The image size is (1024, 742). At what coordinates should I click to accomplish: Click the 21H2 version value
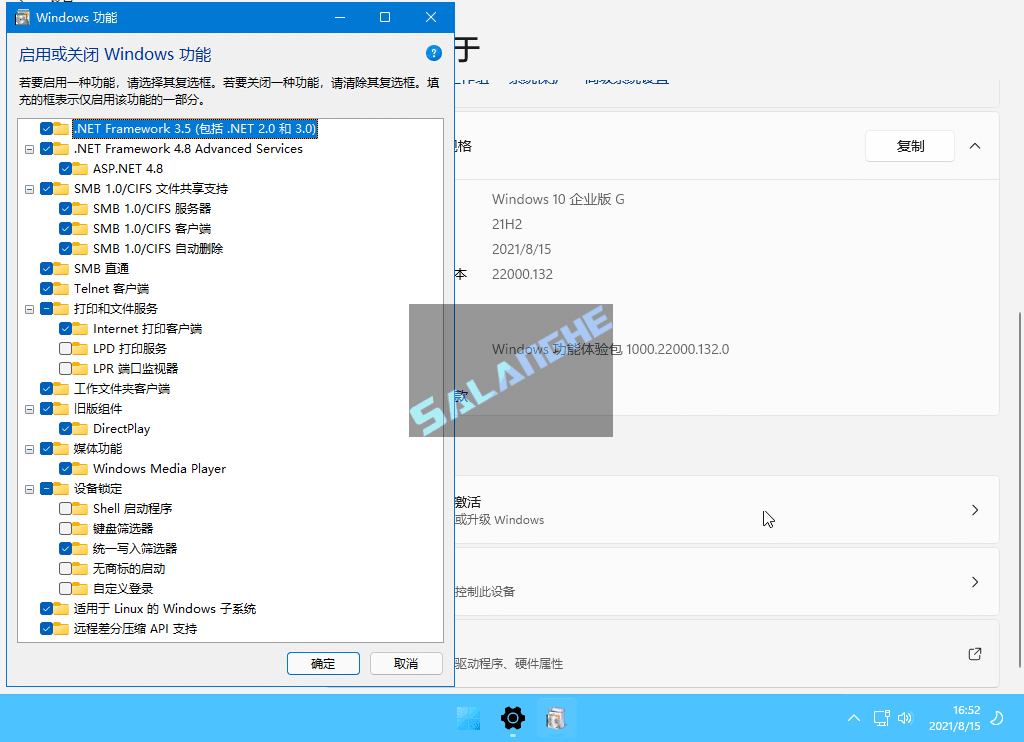[x=507, y=224]
